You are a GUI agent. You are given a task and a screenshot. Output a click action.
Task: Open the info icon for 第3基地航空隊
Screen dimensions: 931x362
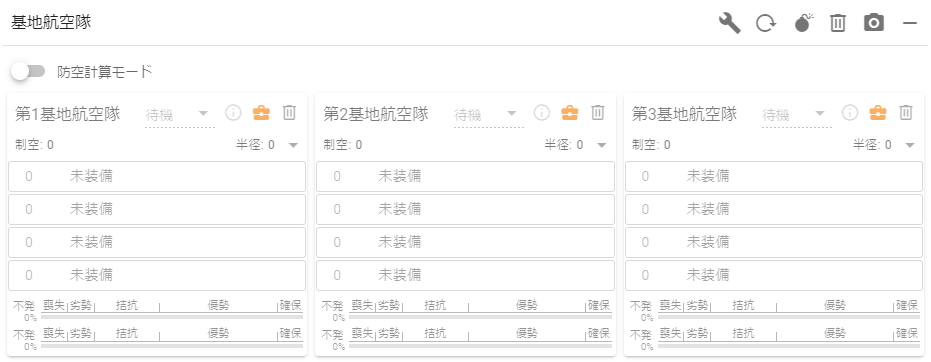pyautogui.click(x=850, y=112)
